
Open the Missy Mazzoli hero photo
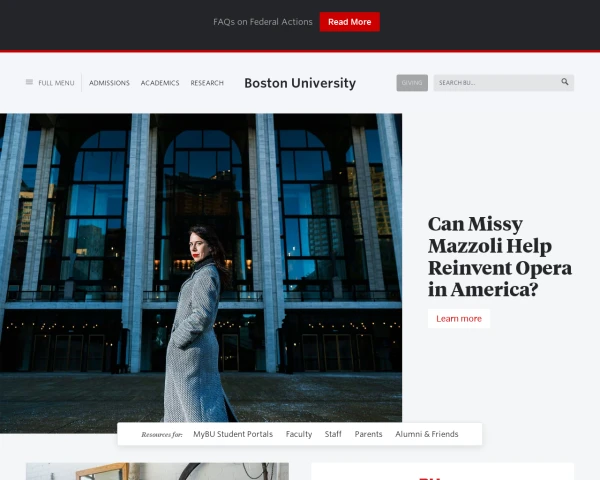pyautogui.click(x=201, y=273)
